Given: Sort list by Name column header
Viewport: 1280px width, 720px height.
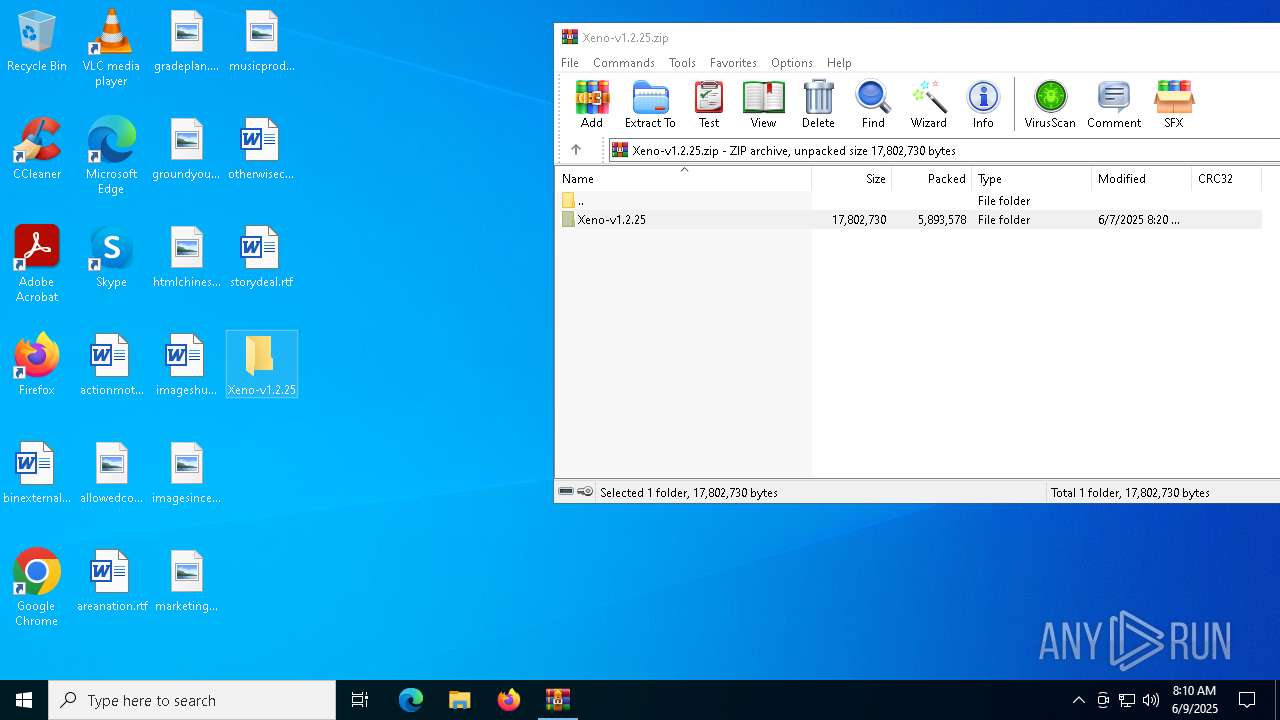Looking at the screenshot, I should point(683,179).
